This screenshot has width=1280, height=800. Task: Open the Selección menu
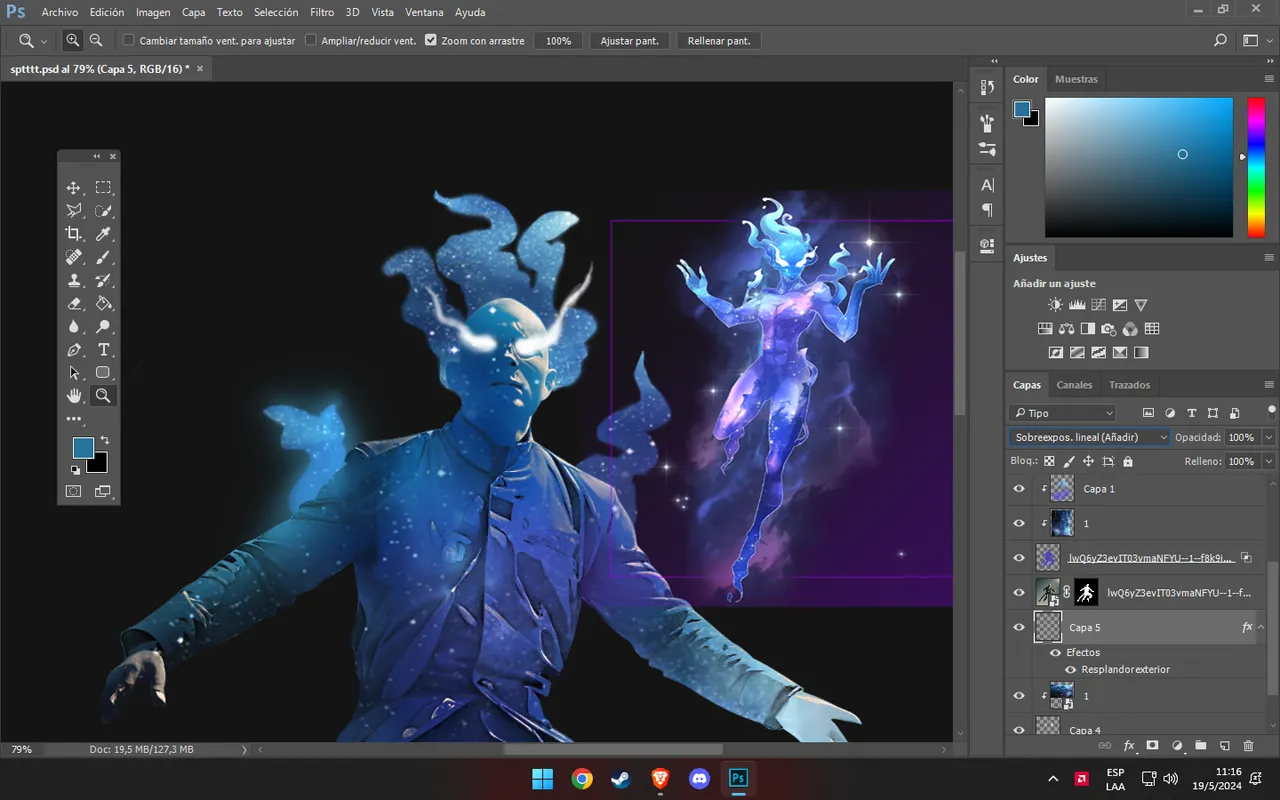(276, 12)
